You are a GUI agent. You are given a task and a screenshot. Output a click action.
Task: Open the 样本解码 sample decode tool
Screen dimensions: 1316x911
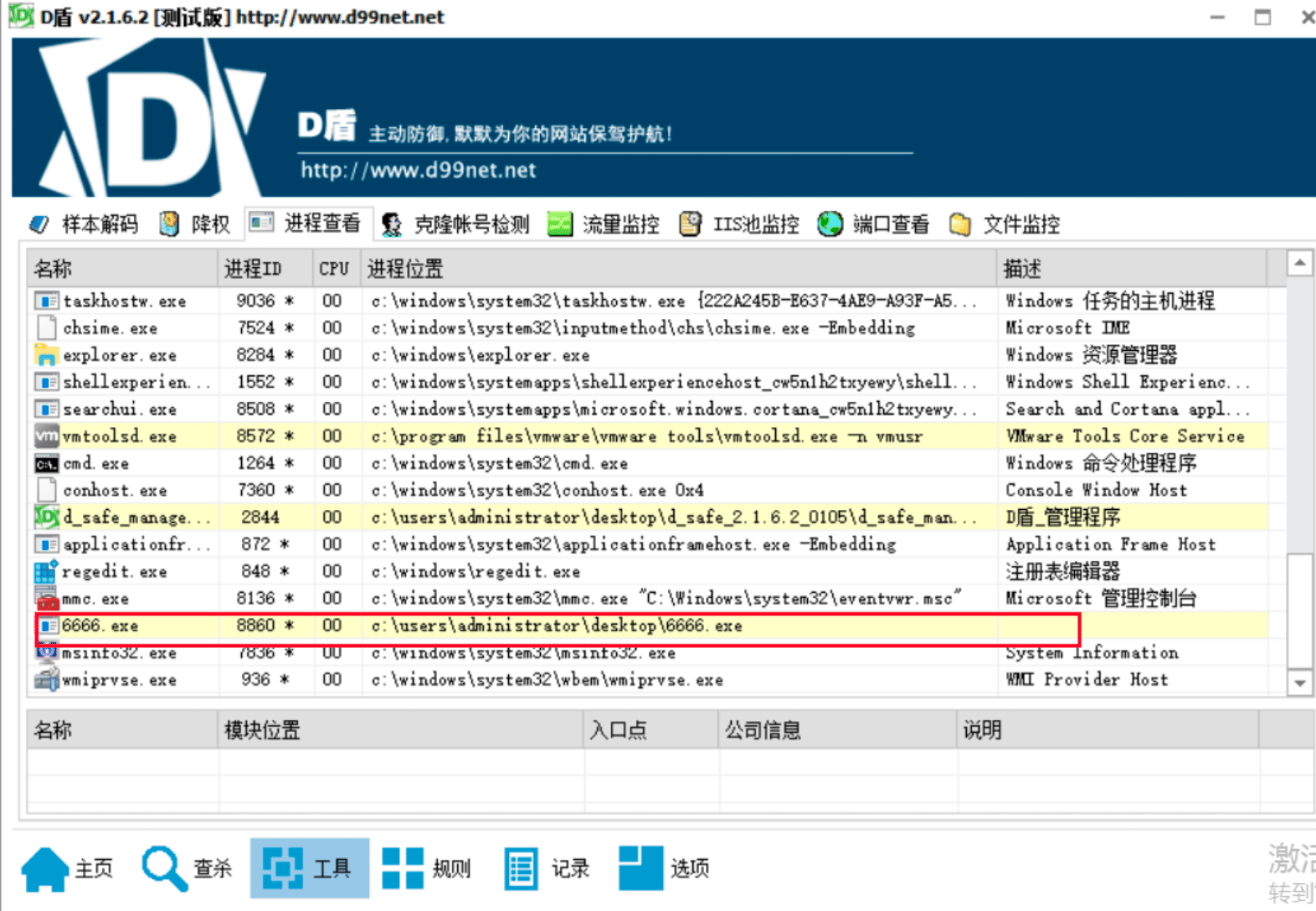(83, 224)
